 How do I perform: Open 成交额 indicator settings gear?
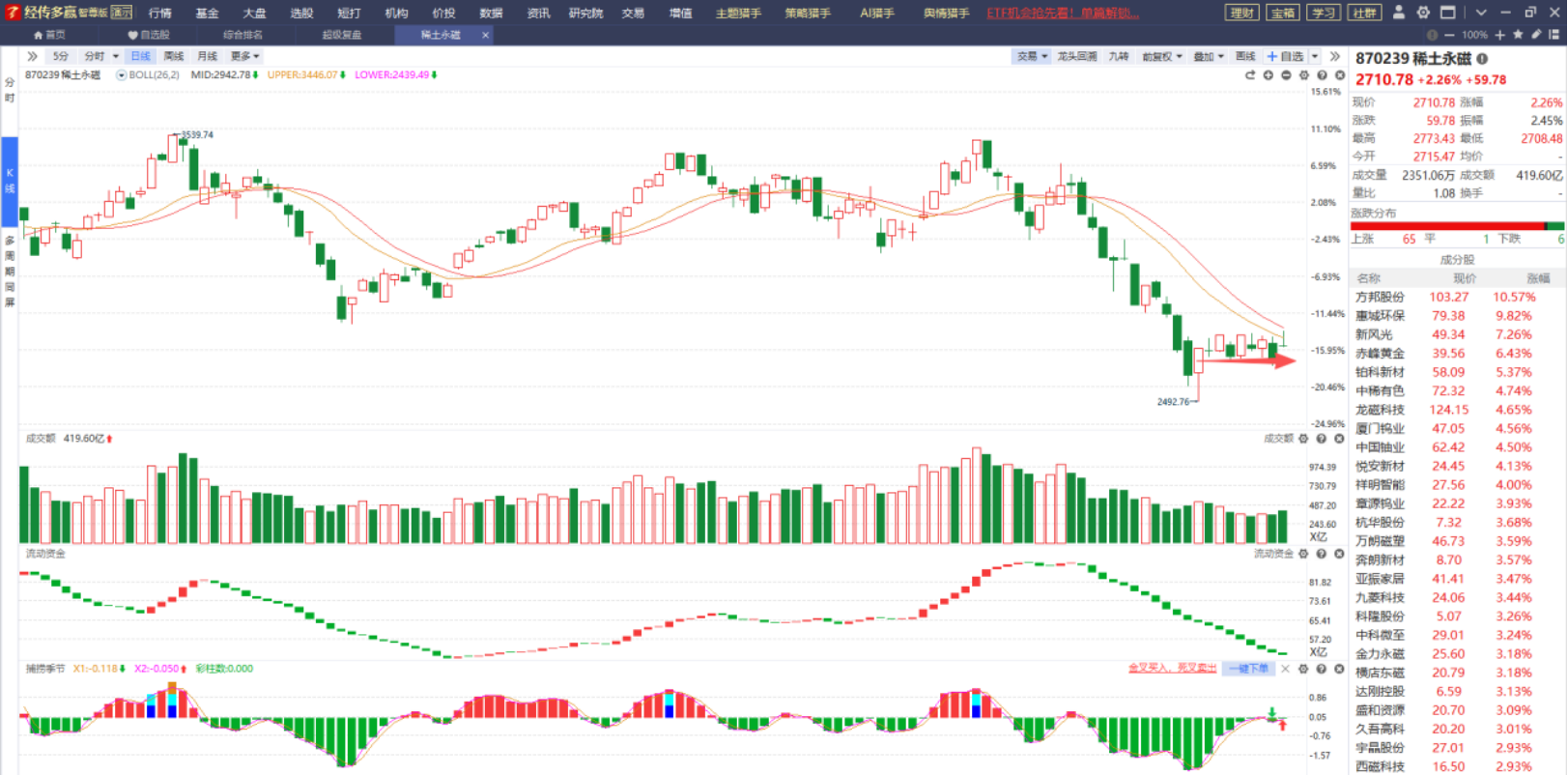pyautogui.click(x=1303, y=439)
